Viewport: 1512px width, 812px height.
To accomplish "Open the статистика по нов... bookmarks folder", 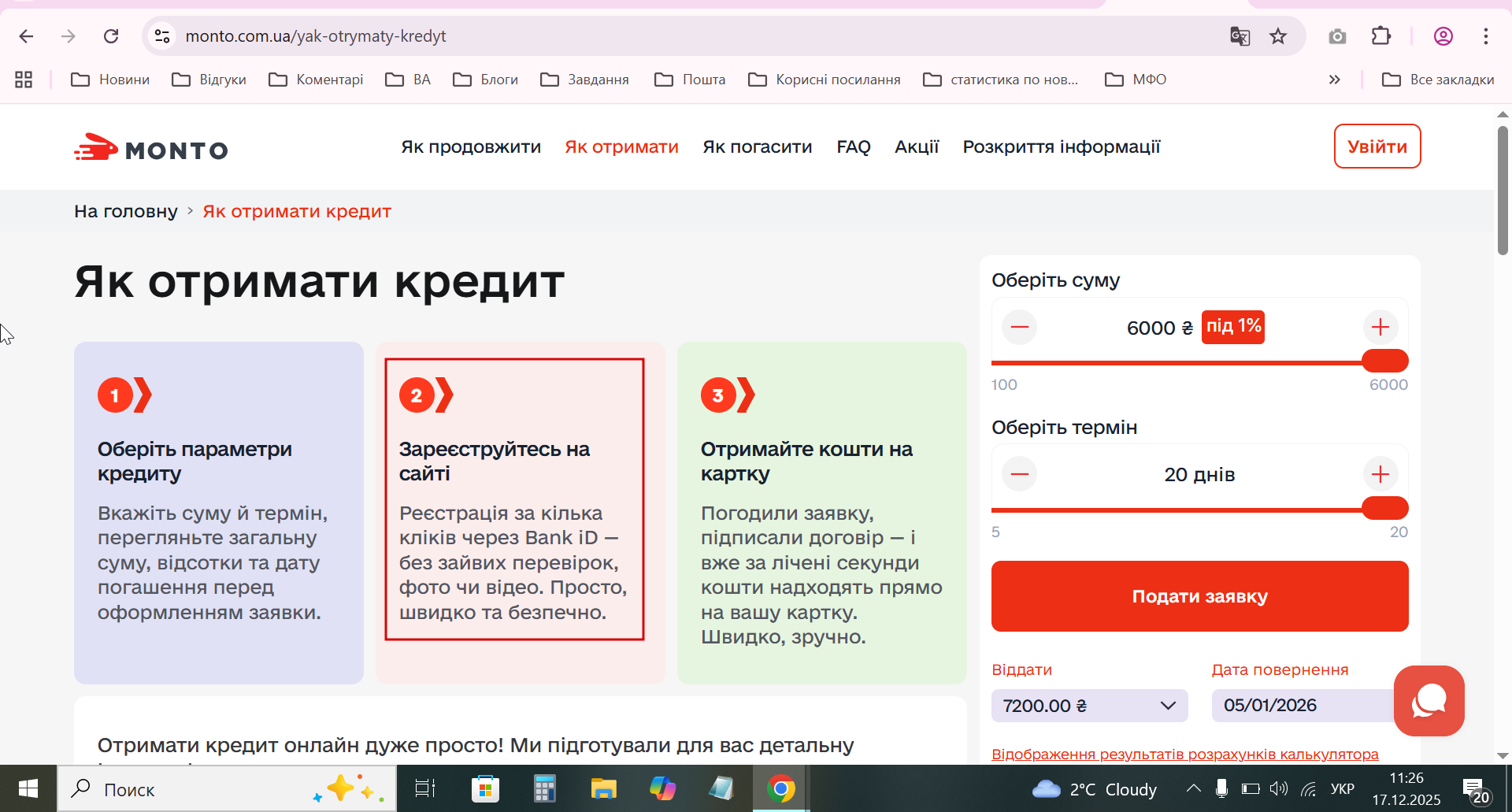I will 1001,80.
